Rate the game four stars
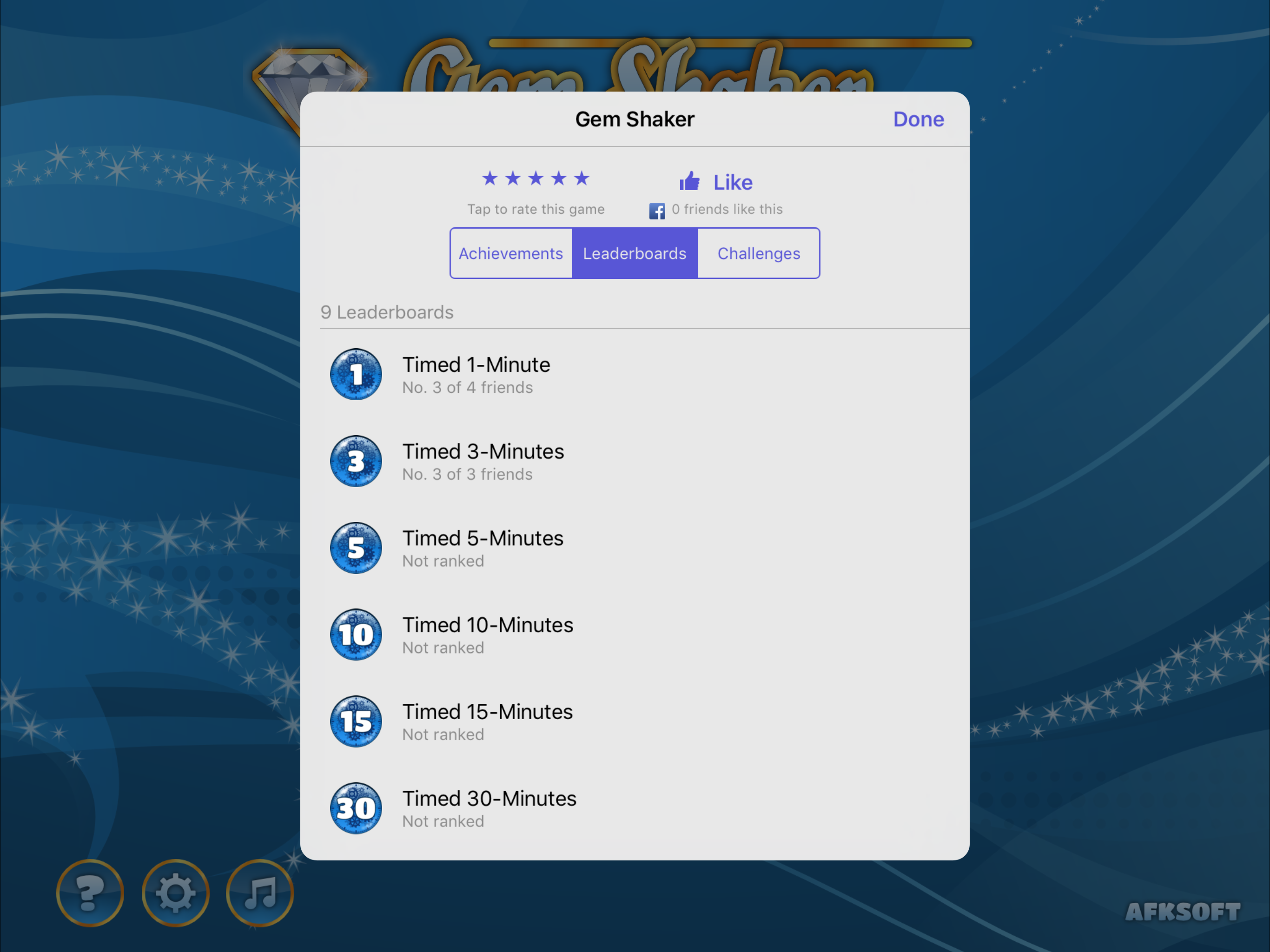The height and width of the screenshot is (952, 1270). 559,178
